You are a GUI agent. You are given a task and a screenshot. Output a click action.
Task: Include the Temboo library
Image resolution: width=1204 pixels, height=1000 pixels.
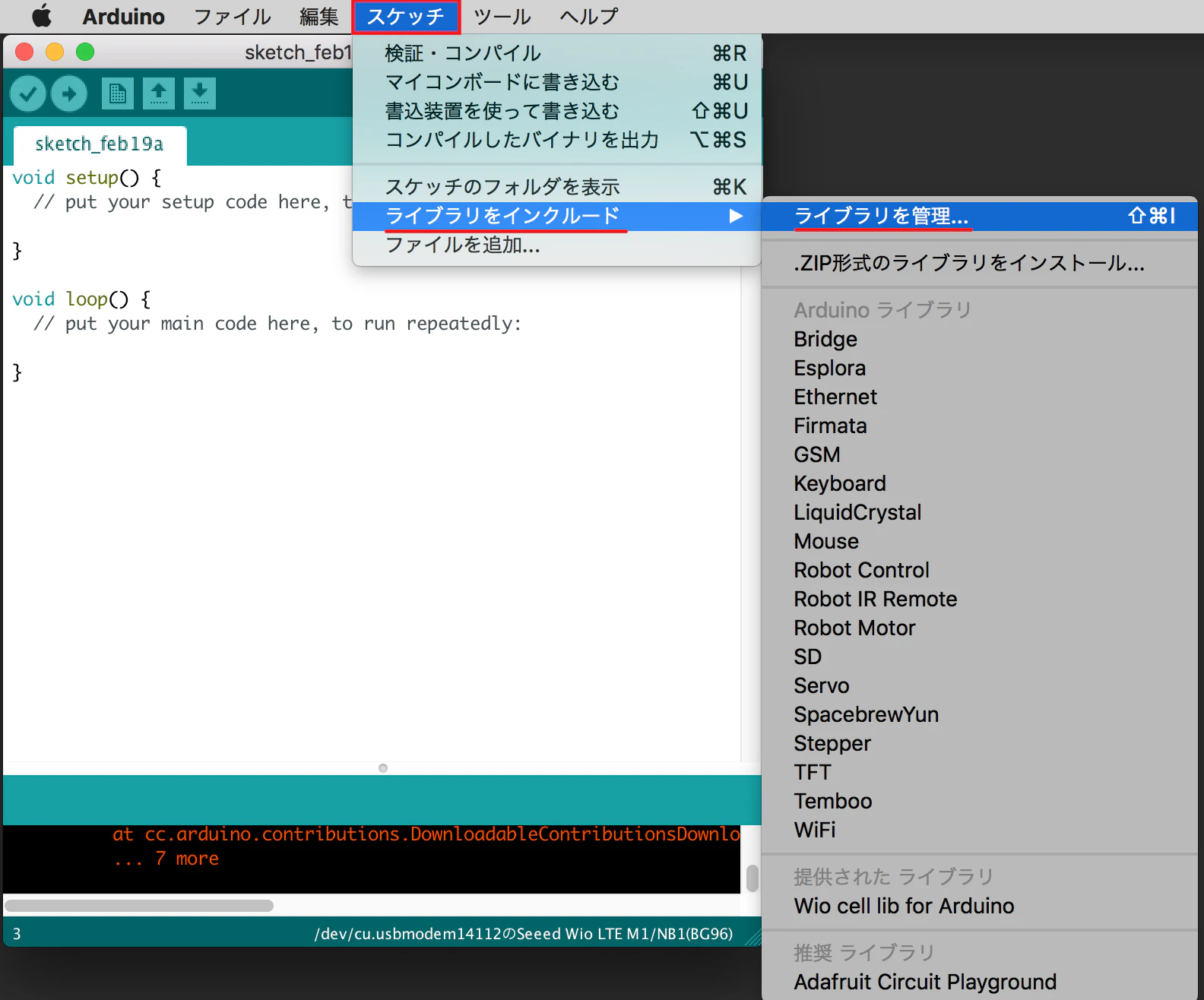[x=980, y=801]
